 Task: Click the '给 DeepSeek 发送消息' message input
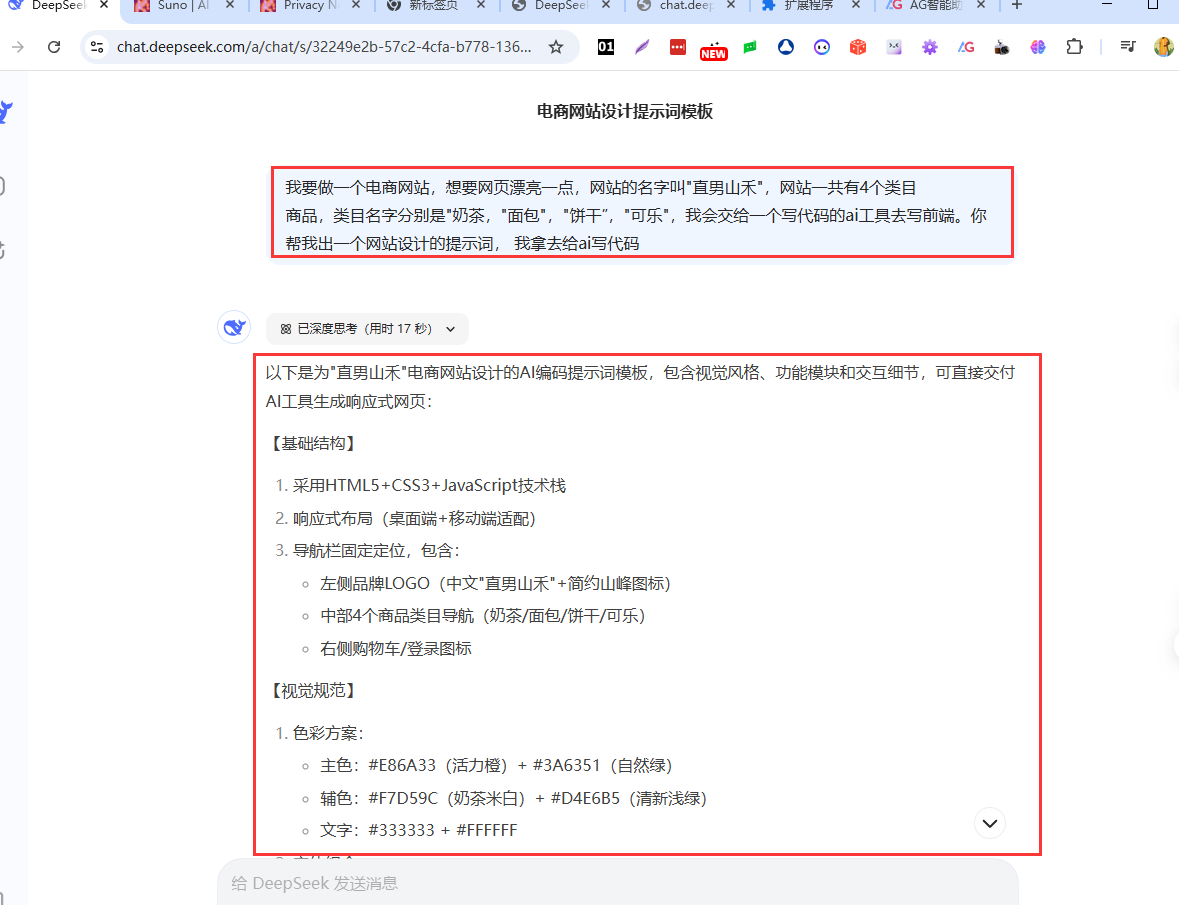(617, 883)
